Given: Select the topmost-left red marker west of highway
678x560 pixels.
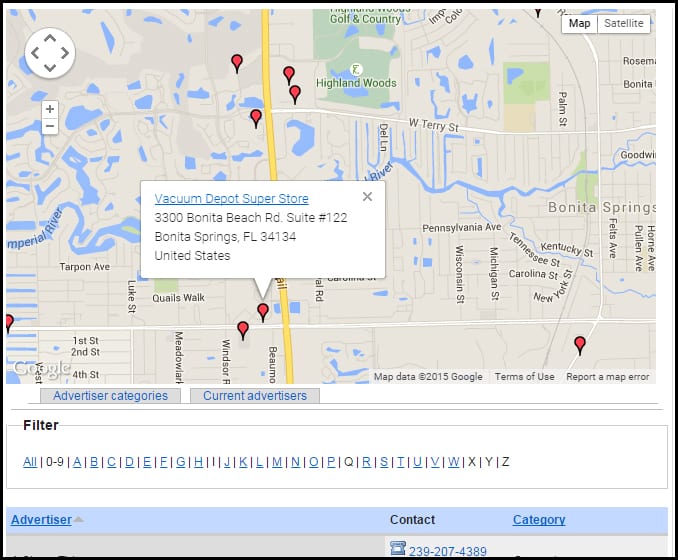Looking at the screenshot, I should click(x=237, y=64).
